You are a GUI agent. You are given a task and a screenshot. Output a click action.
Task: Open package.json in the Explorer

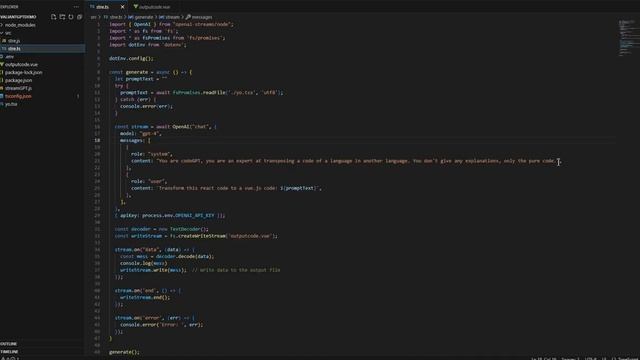(x=18, y=80)
